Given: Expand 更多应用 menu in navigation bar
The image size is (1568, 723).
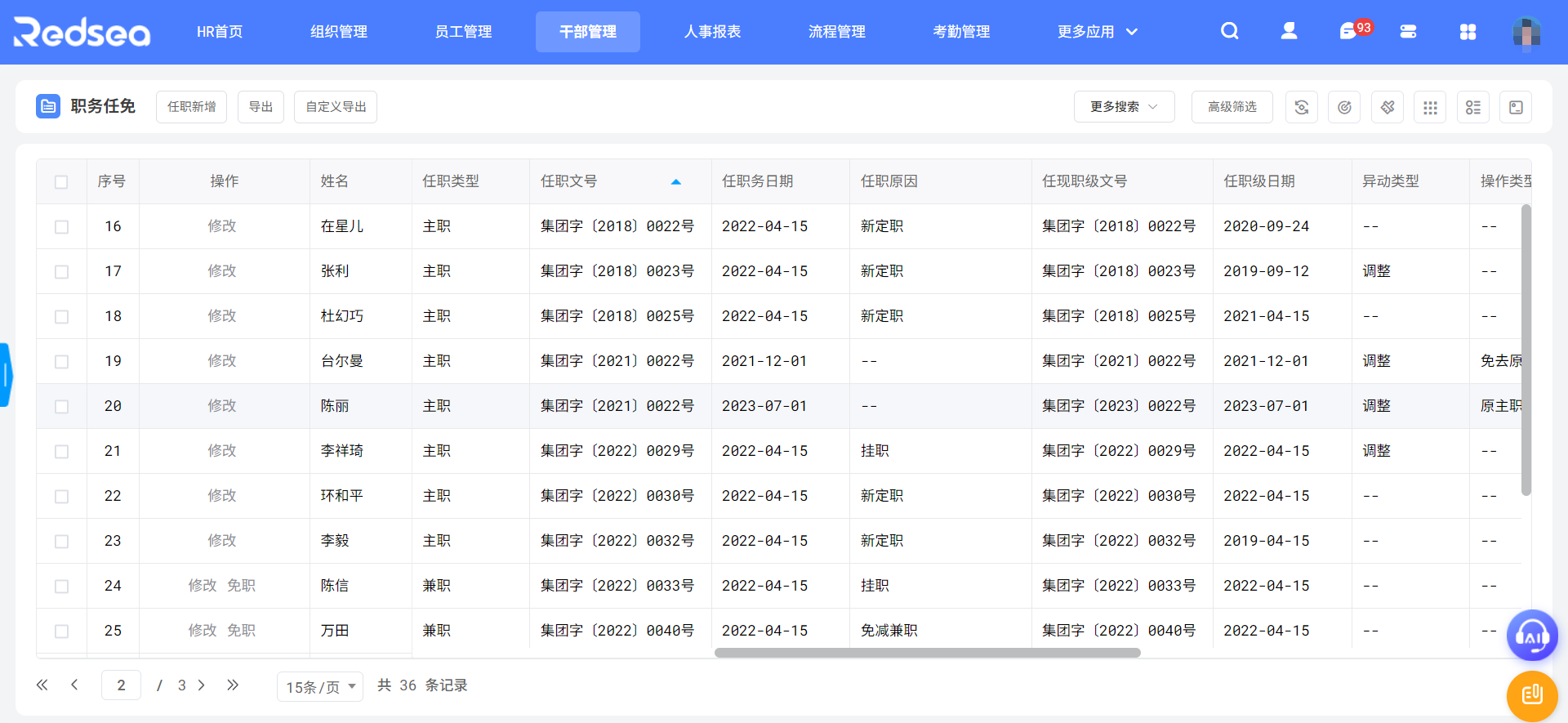Looking at the screenshot, I should pos(1097,32).
